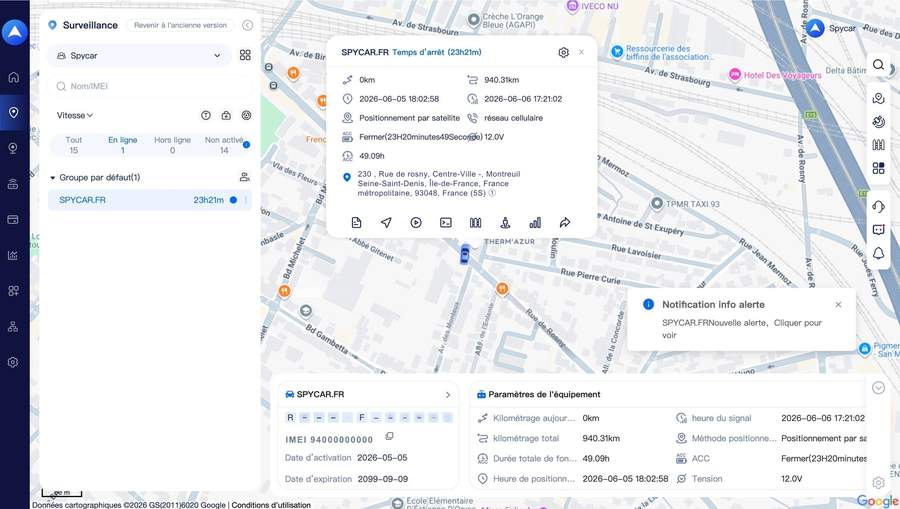Click the address info icon after (5S)
This screenshot has width=900, height=509.
(492, 193)
